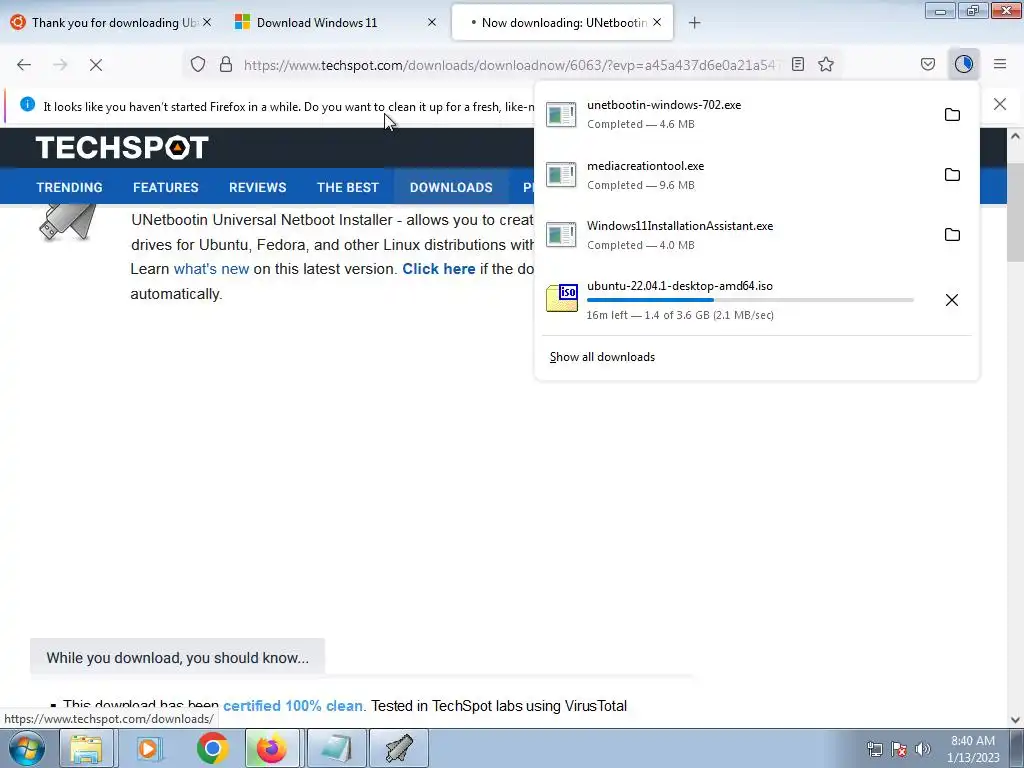Click the Click here download link

[x=438, y=269]
